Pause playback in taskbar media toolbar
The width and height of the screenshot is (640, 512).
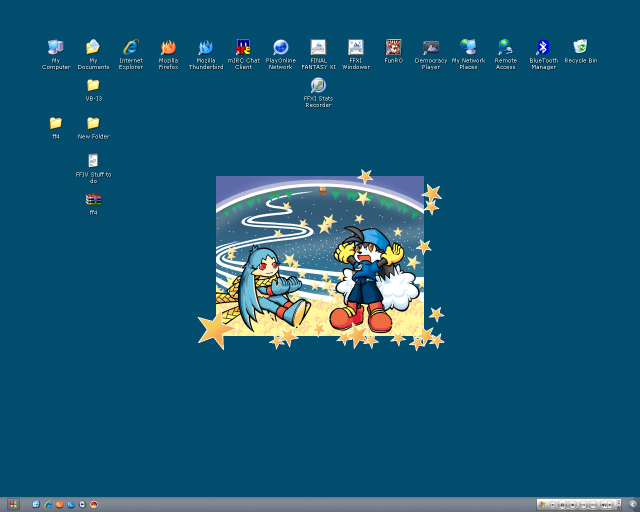562,505
